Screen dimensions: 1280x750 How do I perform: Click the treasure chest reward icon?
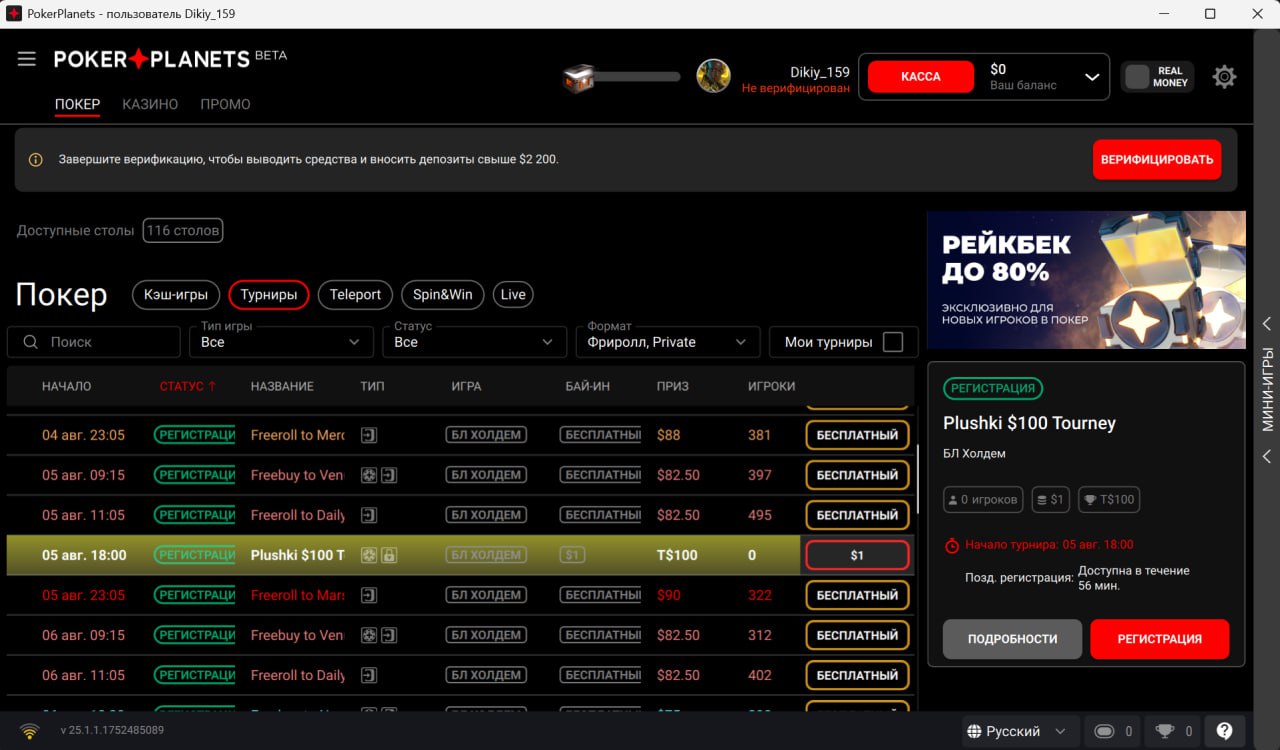[x=579, y=77]
